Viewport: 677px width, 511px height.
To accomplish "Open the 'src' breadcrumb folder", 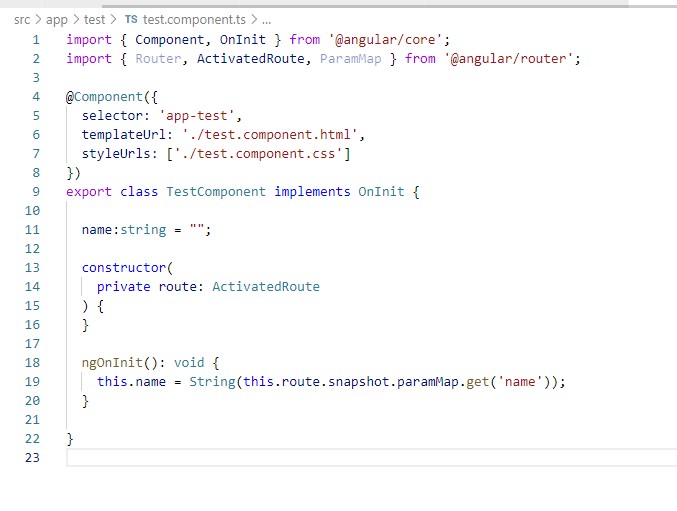I will [x=22, y=20].
